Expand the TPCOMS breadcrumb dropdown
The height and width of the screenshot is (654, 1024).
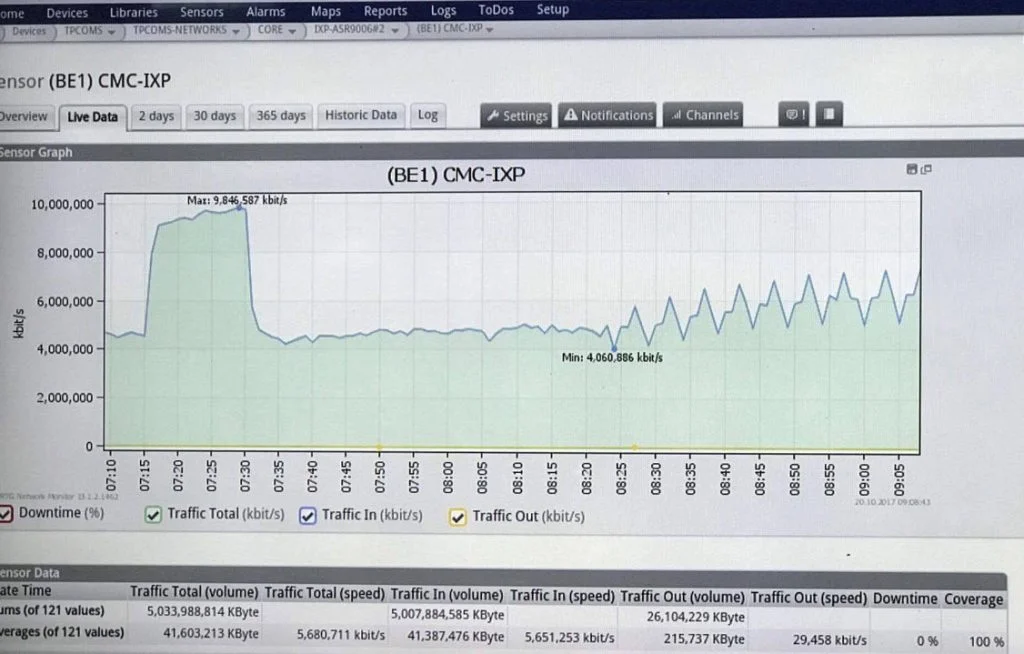click(x=111, y=31)
